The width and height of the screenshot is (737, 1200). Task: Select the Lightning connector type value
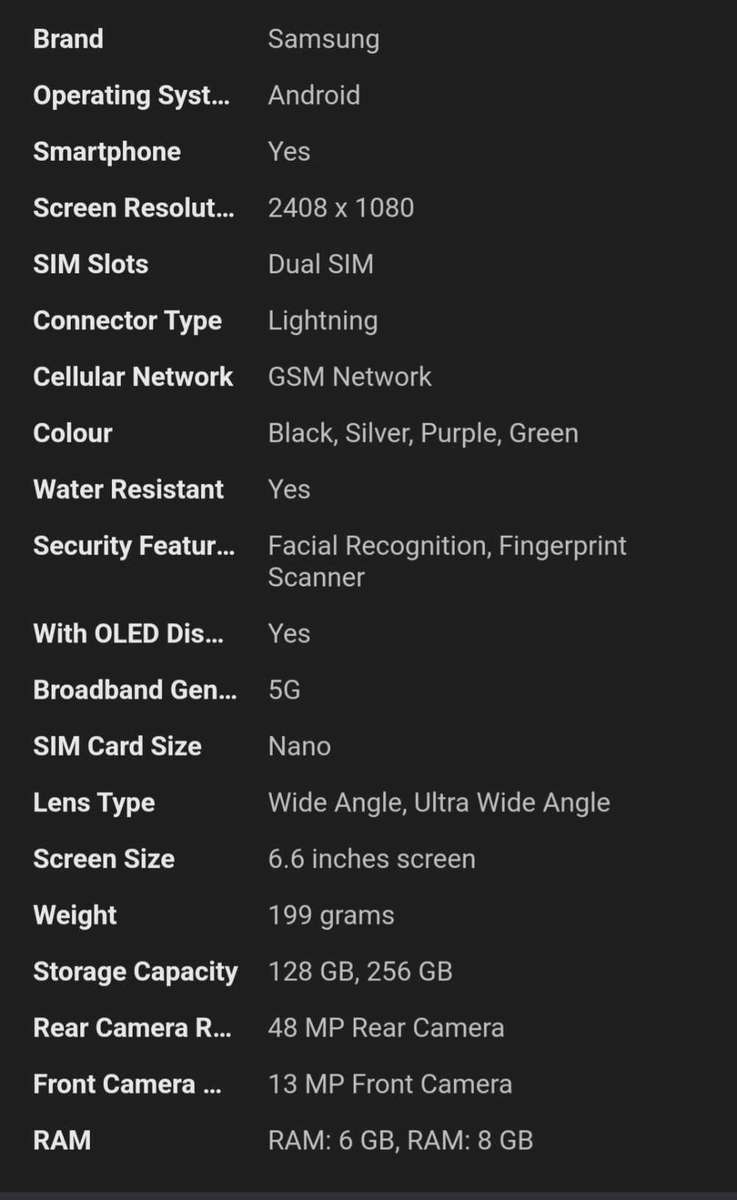tap(323, 321)
